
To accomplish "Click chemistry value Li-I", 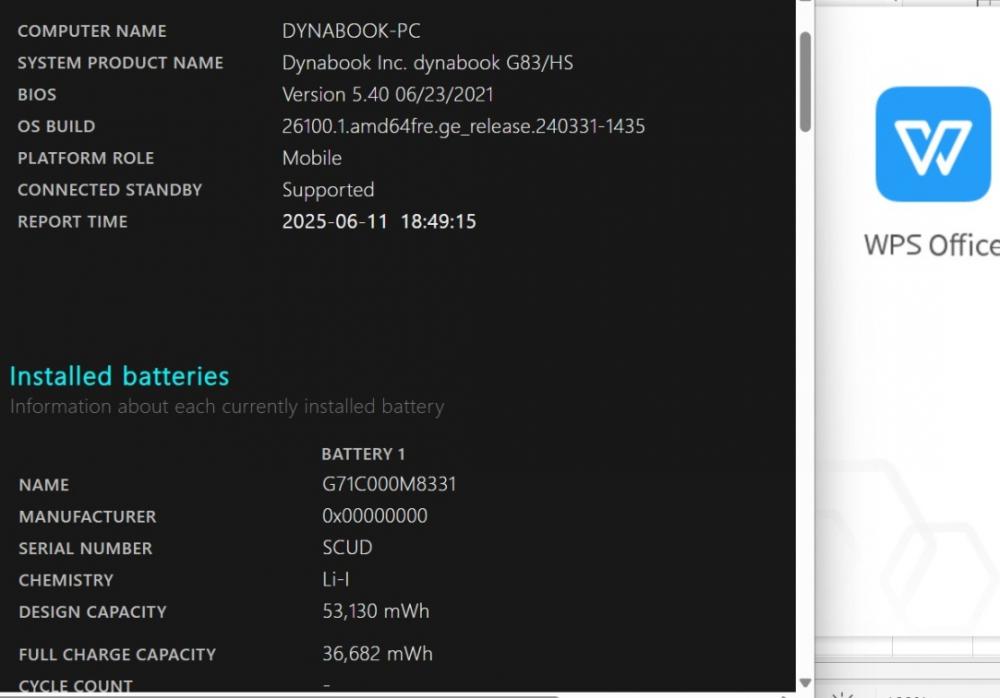I will pyautogui.click(x=335, y=579).
